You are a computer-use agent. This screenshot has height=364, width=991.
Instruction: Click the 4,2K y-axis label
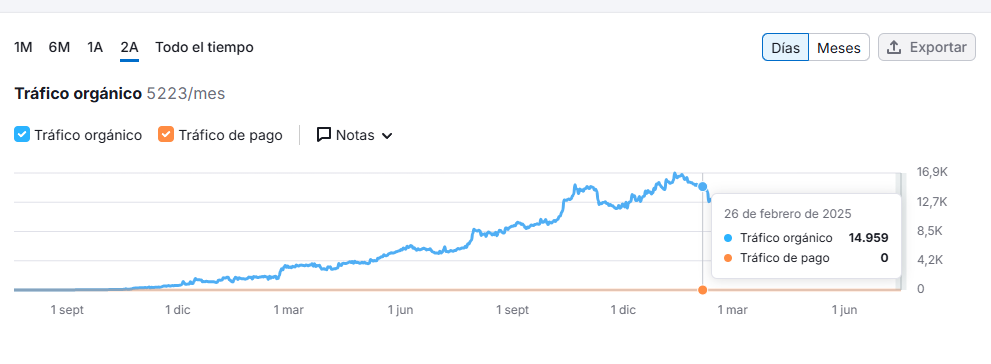[930, 260]
